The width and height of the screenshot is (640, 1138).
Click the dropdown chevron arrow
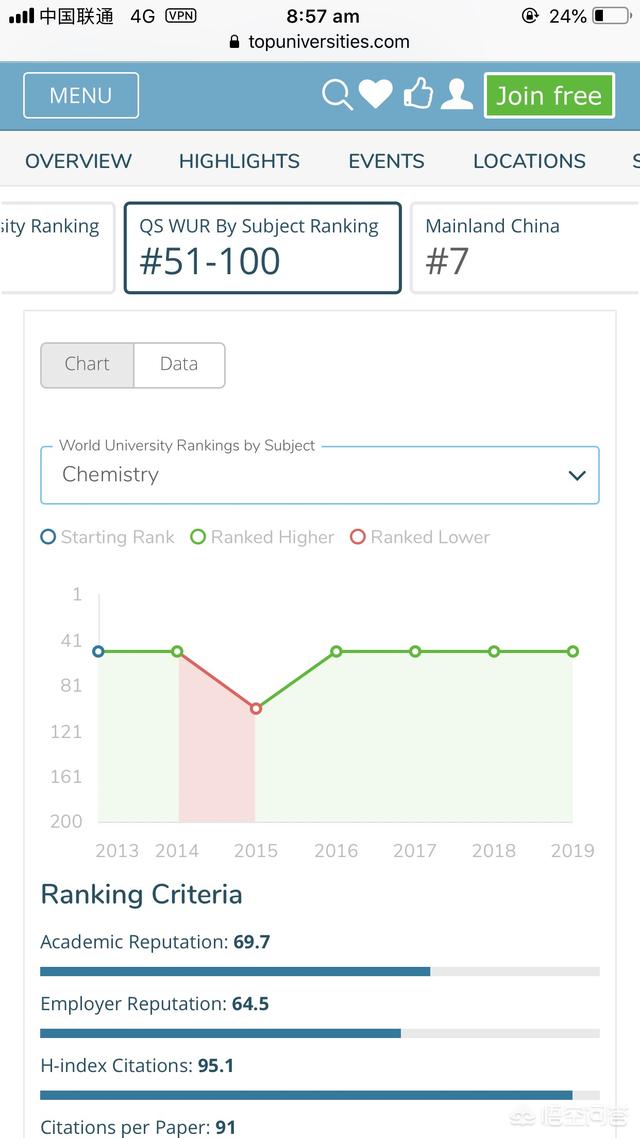[577, 476]
